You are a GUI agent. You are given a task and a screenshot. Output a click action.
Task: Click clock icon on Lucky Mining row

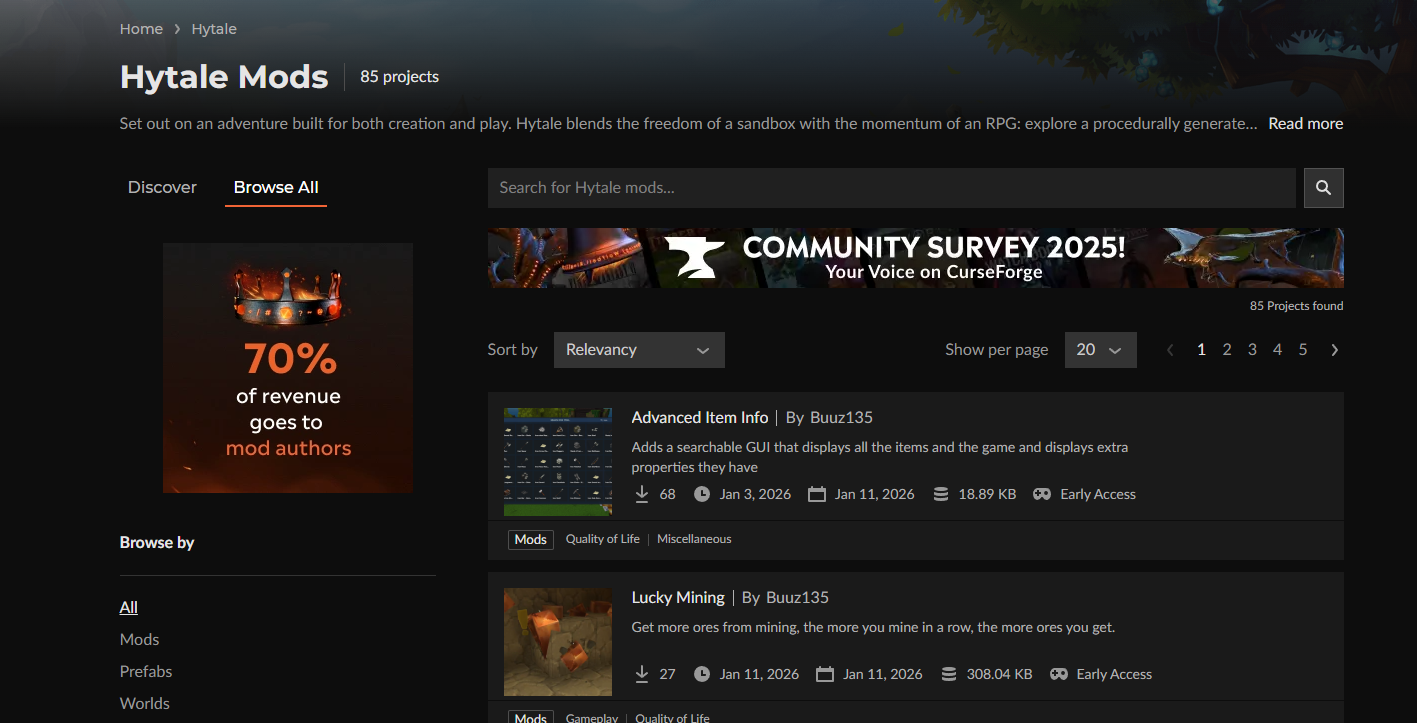702,674
